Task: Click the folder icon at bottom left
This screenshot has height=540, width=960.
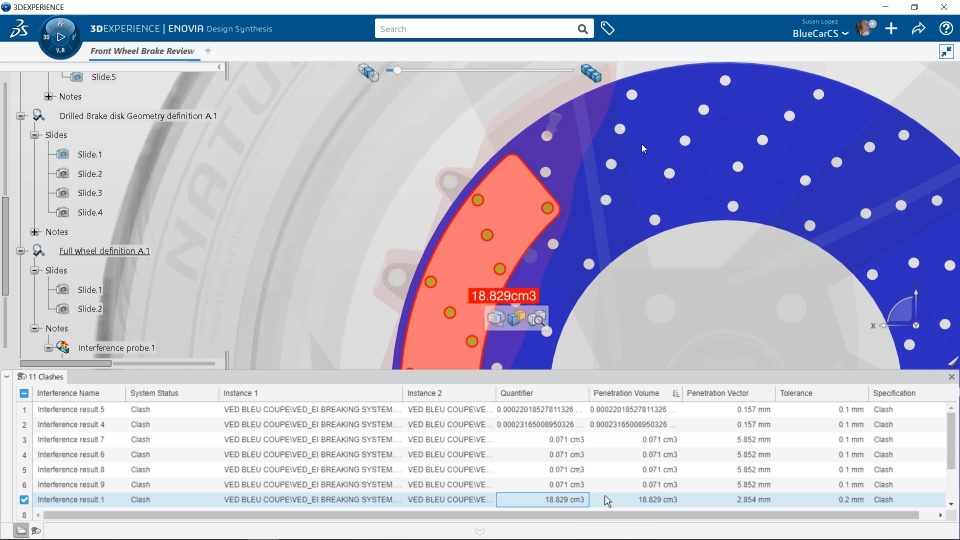Action: click(x=21, y=531)
